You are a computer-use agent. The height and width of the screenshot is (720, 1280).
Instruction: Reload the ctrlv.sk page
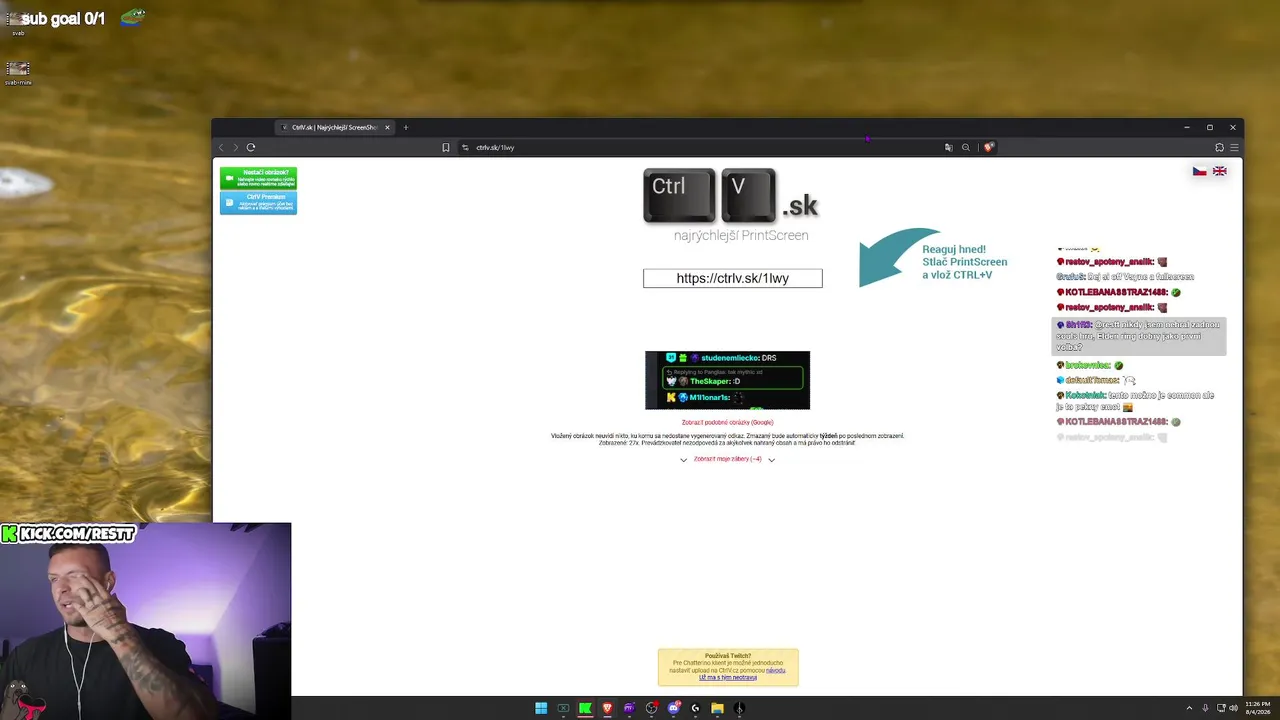pyautogui.click(x=251, y=147)
